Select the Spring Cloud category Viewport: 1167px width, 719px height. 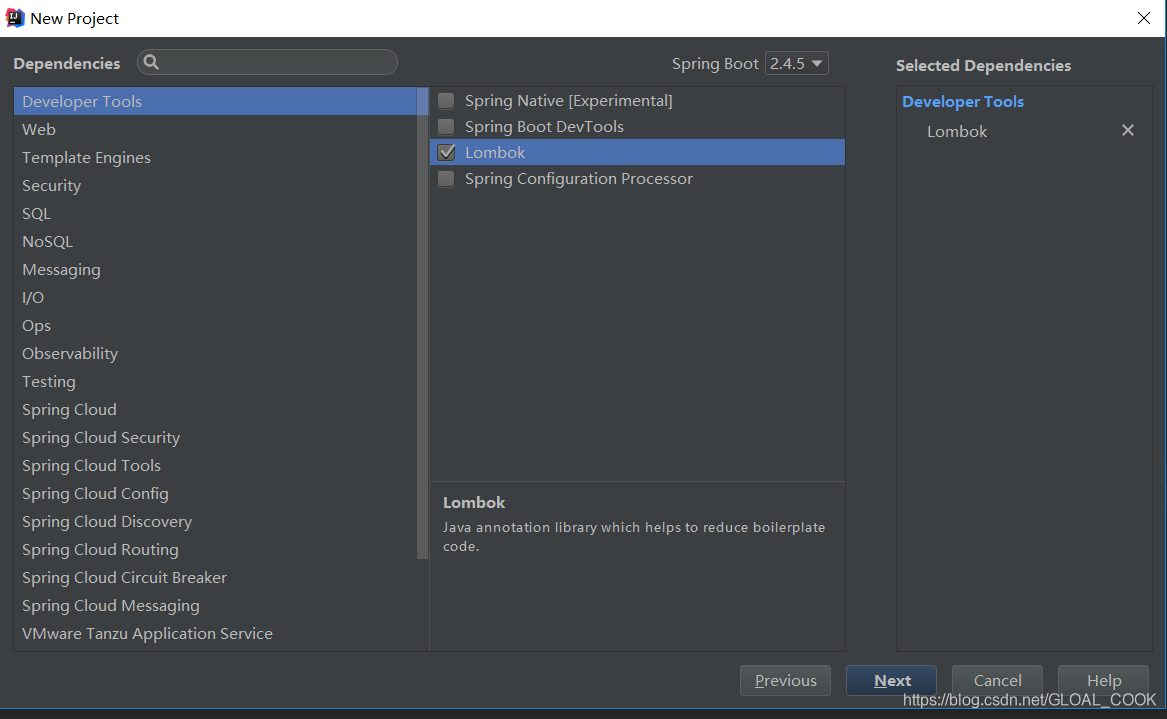coord(216,410)
